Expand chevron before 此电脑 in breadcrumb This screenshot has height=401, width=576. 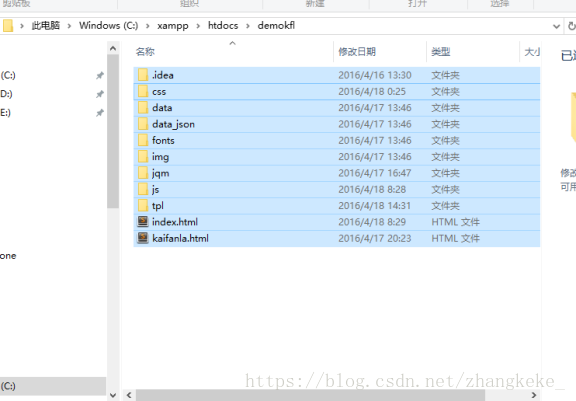pyautogui.click(x=22, y=26)
